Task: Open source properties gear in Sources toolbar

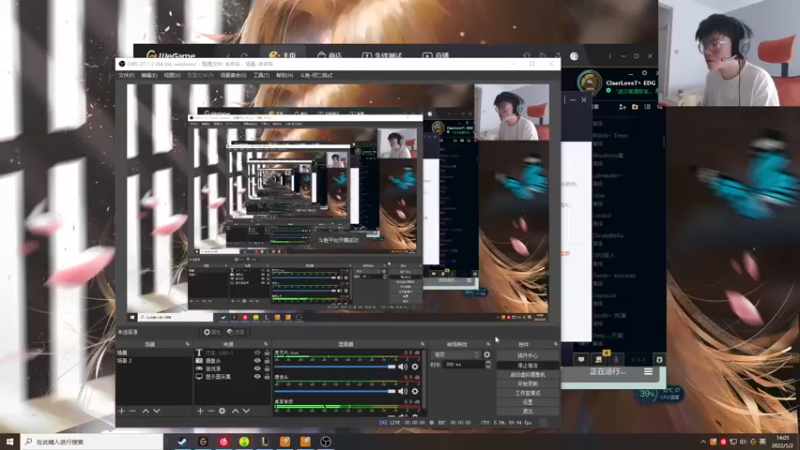Action: pyautogui.click(x=222, y=411)
